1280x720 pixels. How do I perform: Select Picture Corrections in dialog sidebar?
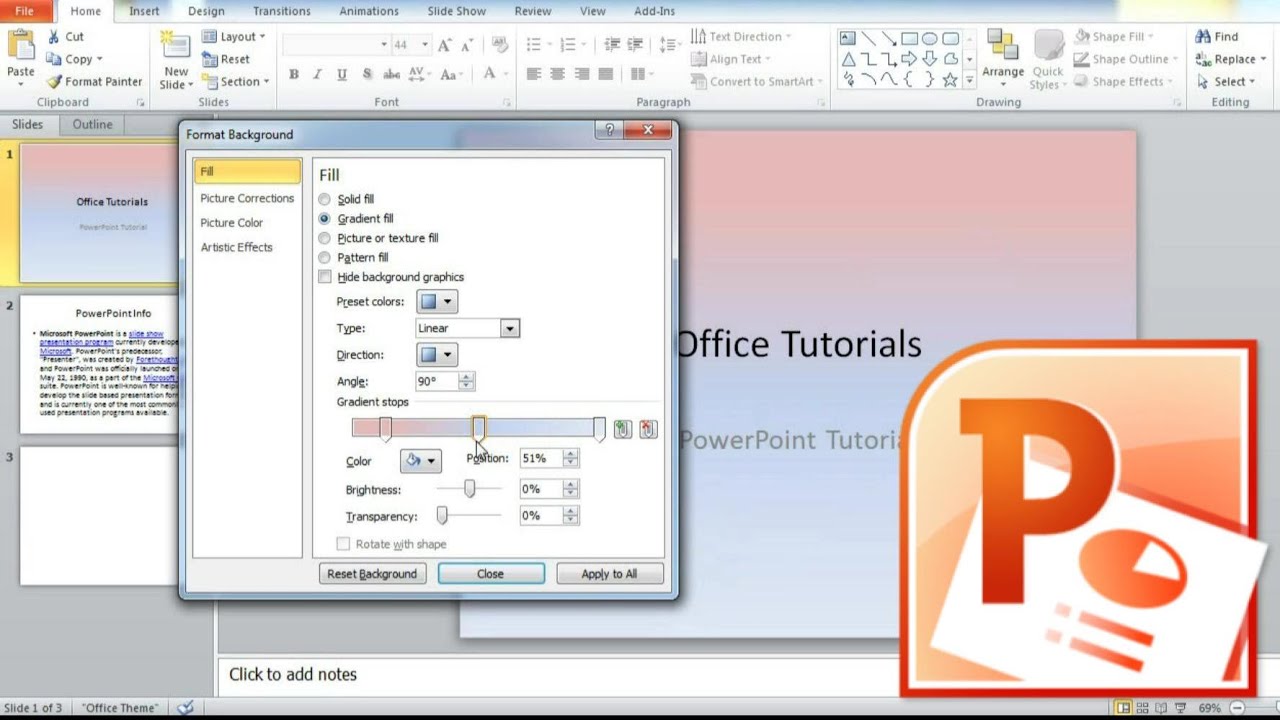pyautogui.click(x=247, y=198)
